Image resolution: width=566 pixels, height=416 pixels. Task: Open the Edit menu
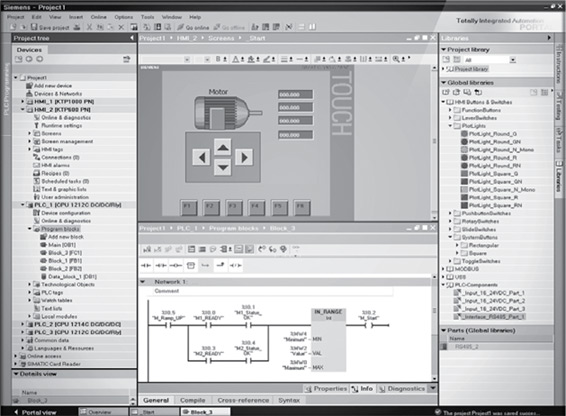(x=36, y=17)
